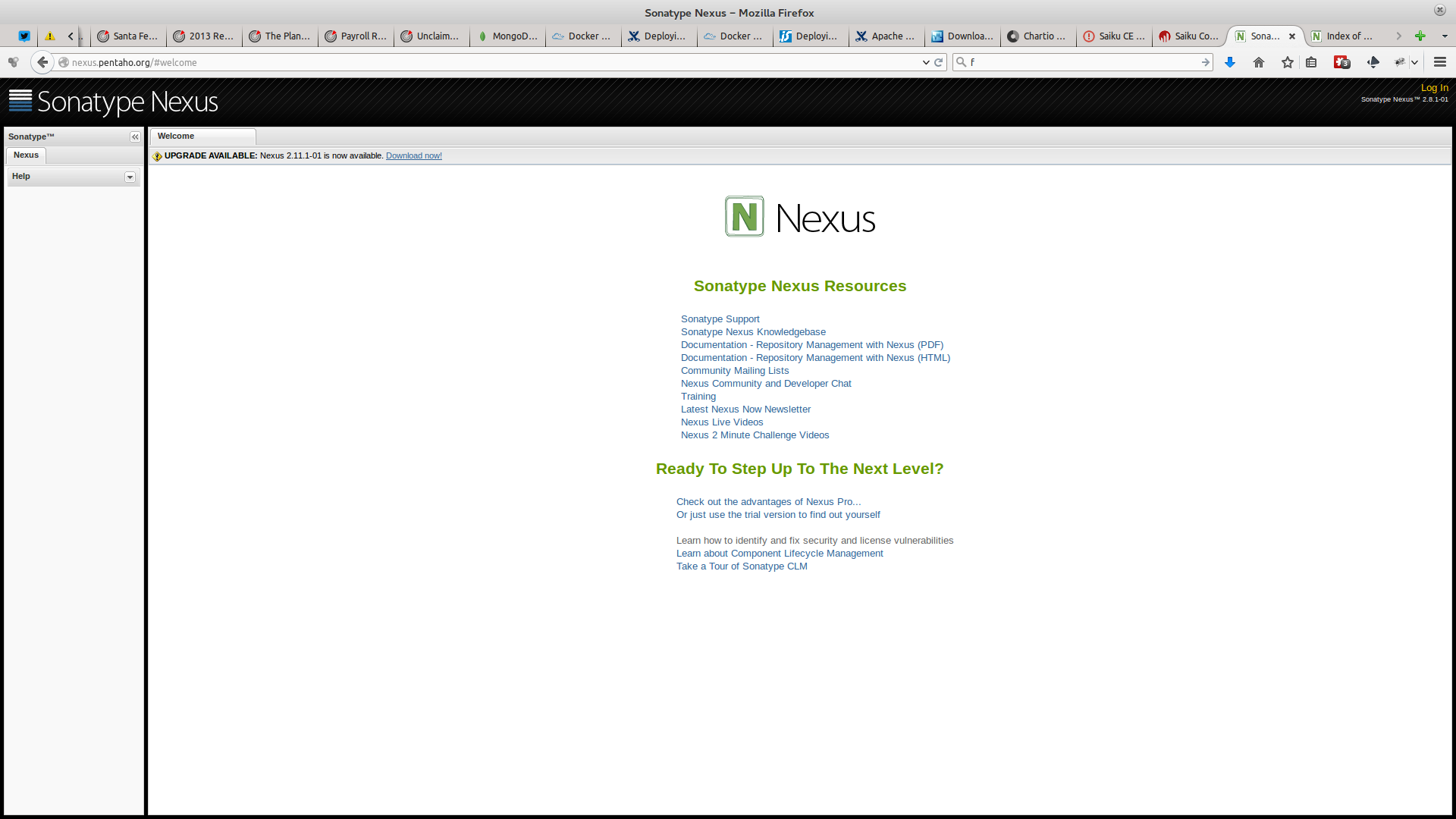The height and width of the screenshot is (819, 1456).
Task: Switch to the Apache tab
Action: click(x=887, y=36)
